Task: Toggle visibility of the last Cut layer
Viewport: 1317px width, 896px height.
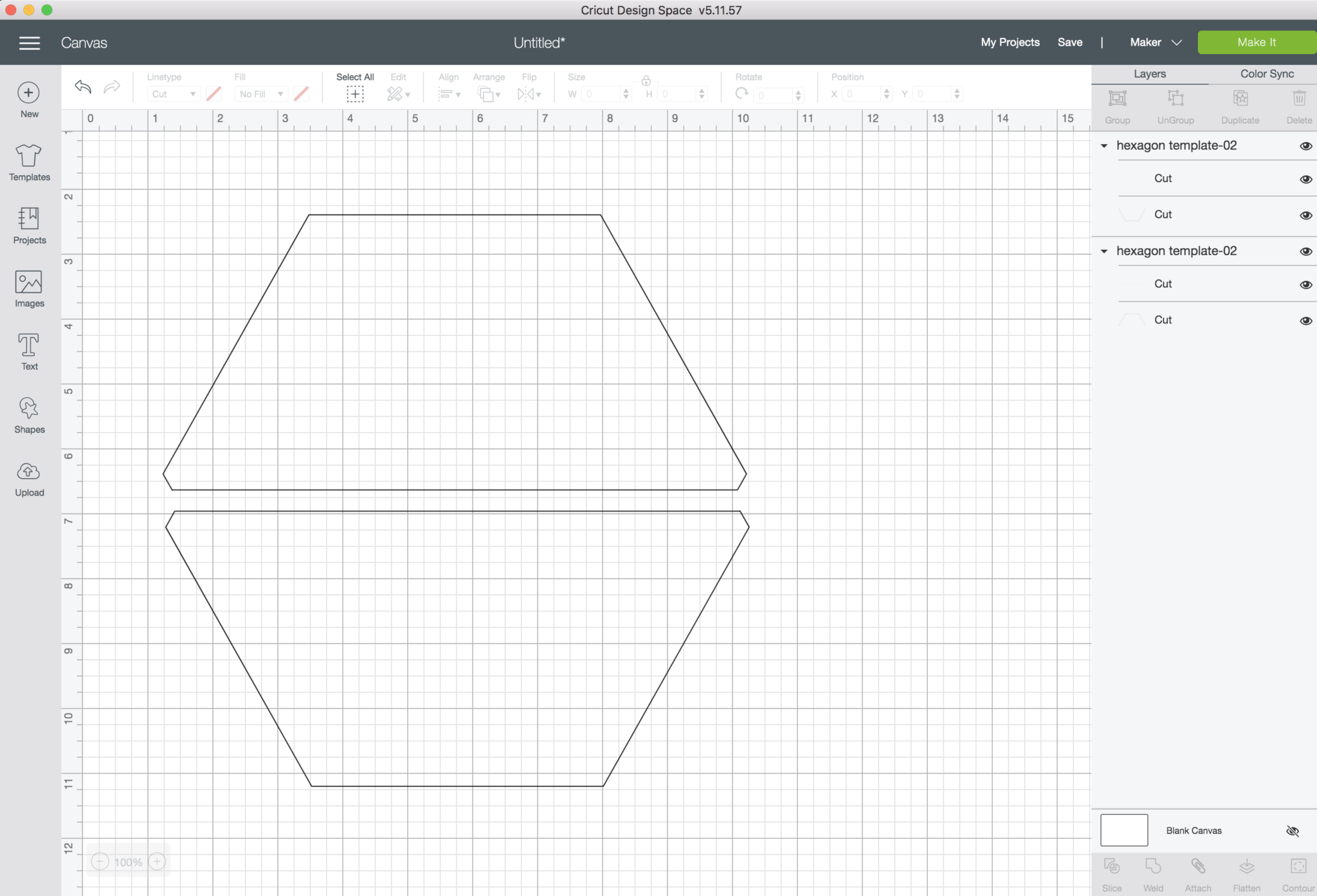Action: 1305,321
